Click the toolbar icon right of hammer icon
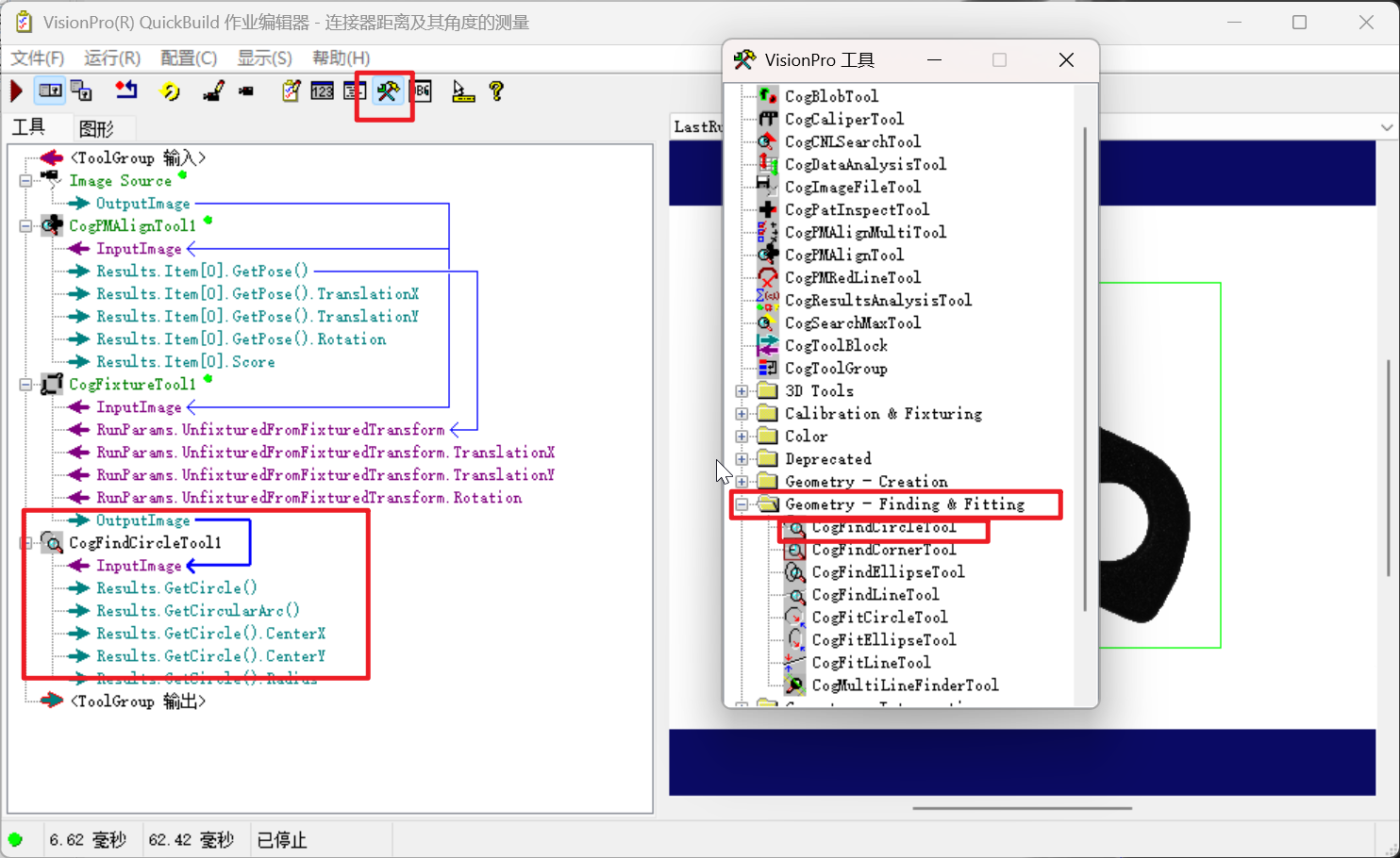This screenshot has height=858, width=1400. coord(422,91)
